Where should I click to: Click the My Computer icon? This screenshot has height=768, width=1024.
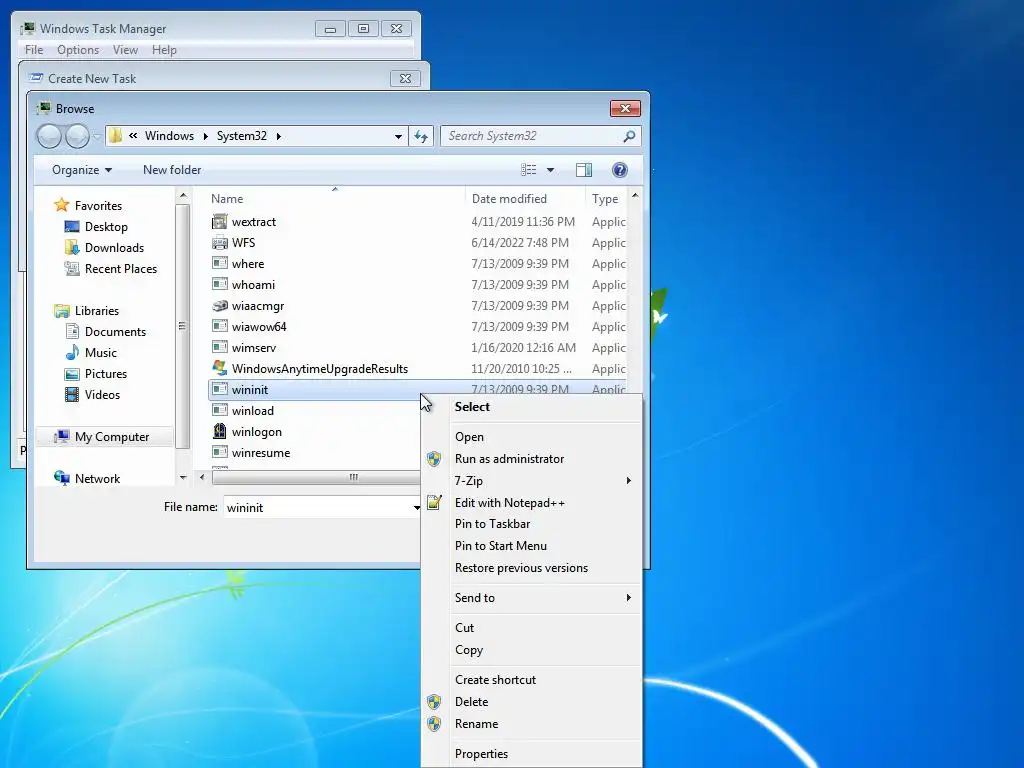click(61, 436)
